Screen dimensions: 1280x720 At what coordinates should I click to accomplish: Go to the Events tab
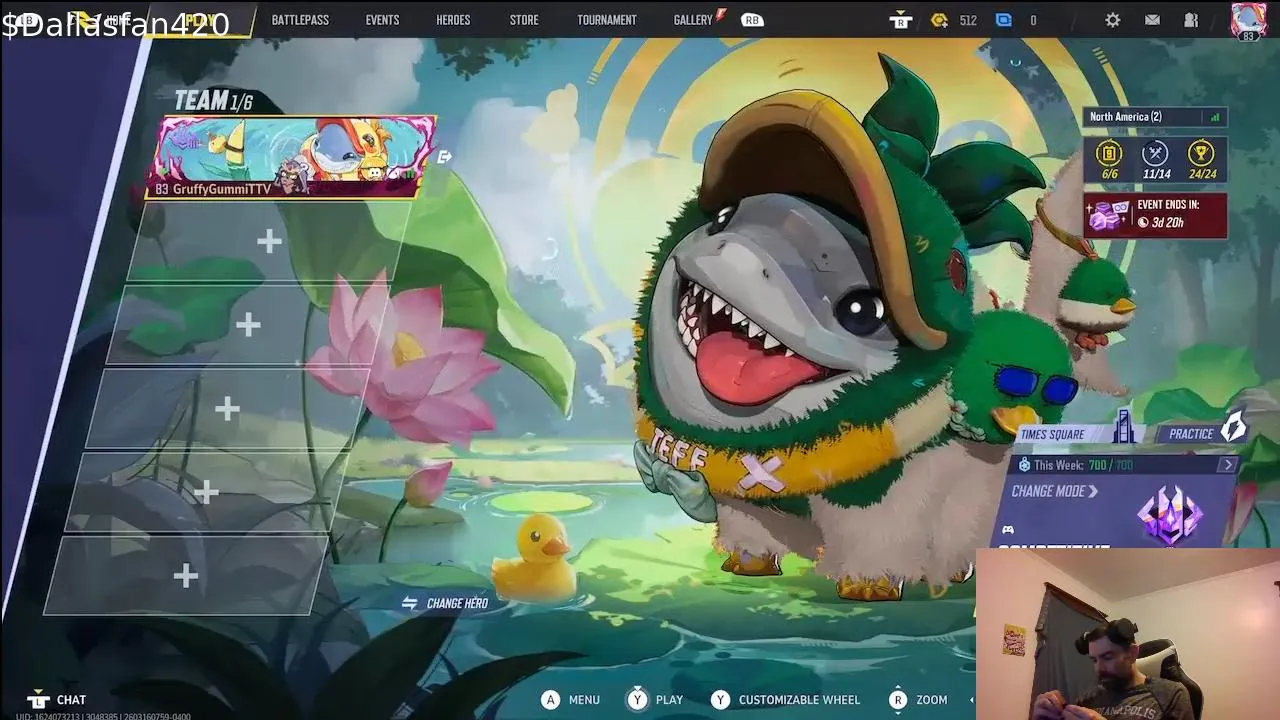pos(382,20)
